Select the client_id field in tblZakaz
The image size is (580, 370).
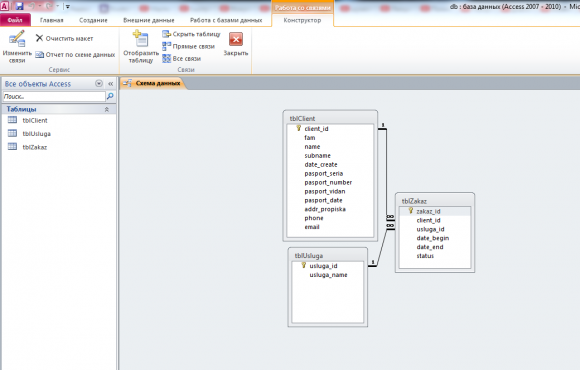pyautogui.click(x=428, y=220)
